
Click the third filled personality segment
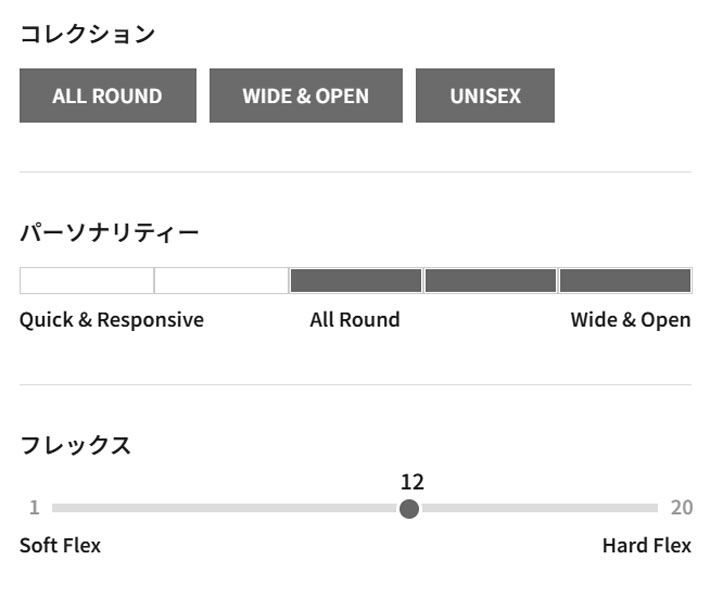click(356, 281)
